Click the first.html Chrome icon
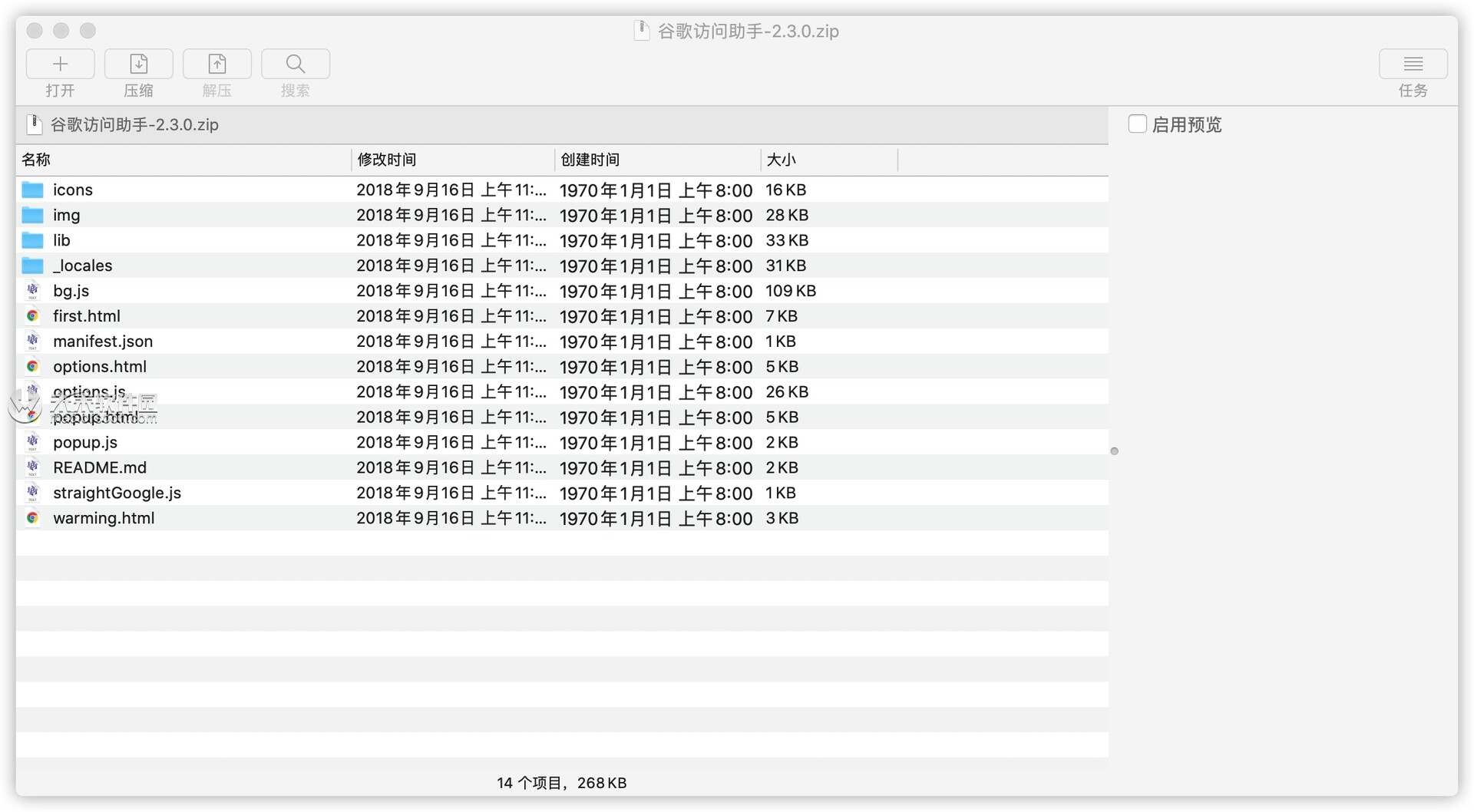The height and width of the screenshot is (812, 1474). [x=32, y=316]
